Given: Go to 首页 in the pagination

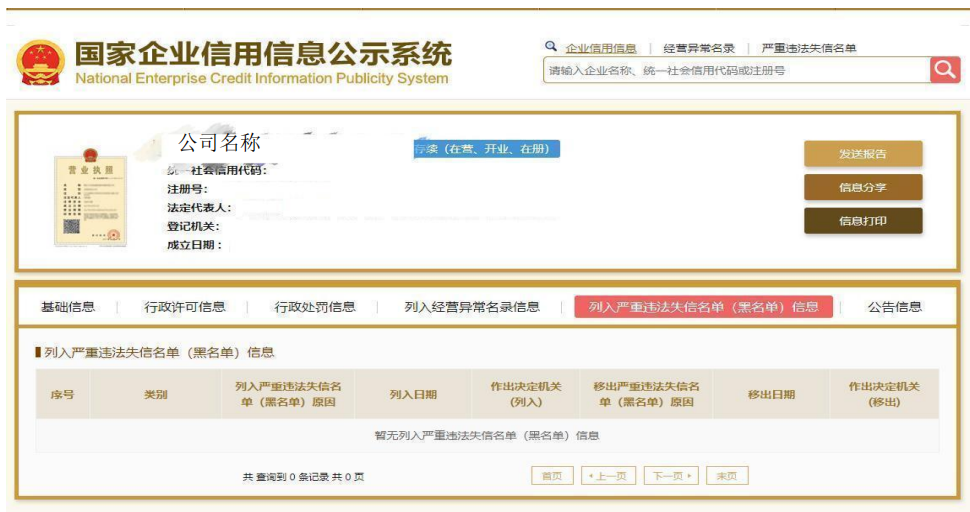Looking at the screenshot, I should [552, 476].
